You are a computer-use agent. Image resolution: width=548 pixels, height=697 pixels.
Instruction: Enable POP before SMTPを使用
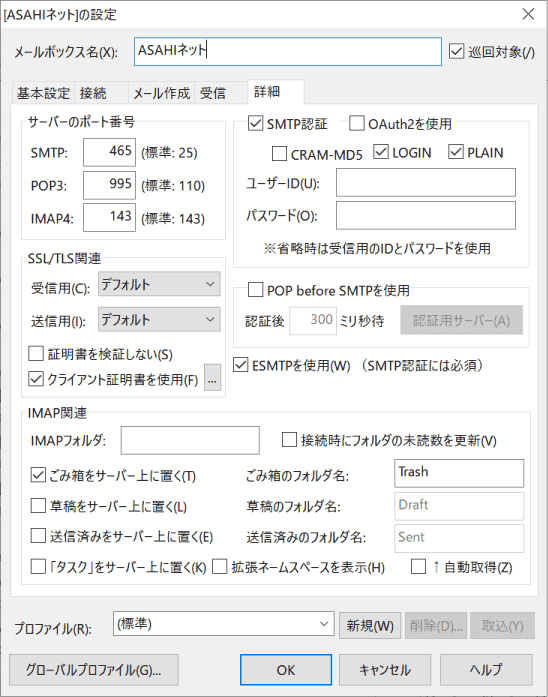point(255,290)
